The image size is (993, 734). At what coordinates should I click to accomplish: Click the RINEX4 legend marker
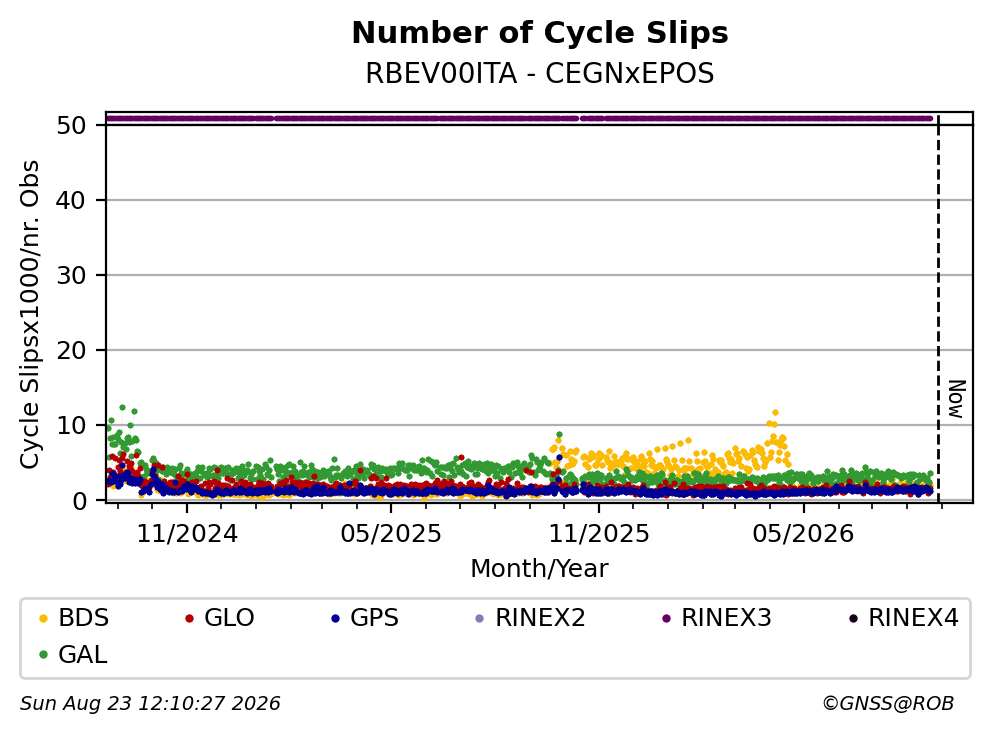click(853, 618)
